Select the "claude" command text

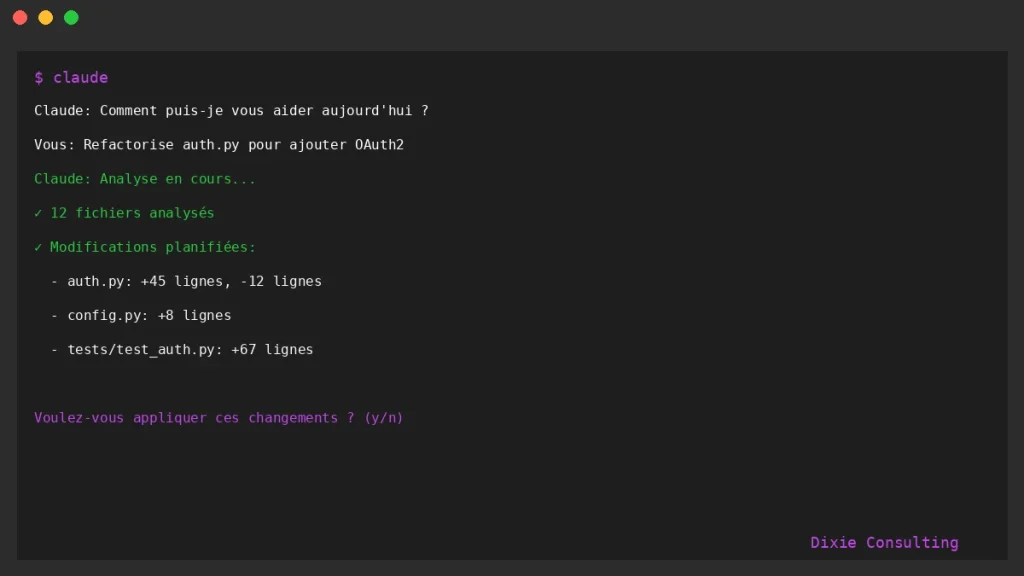click(80, 78)
